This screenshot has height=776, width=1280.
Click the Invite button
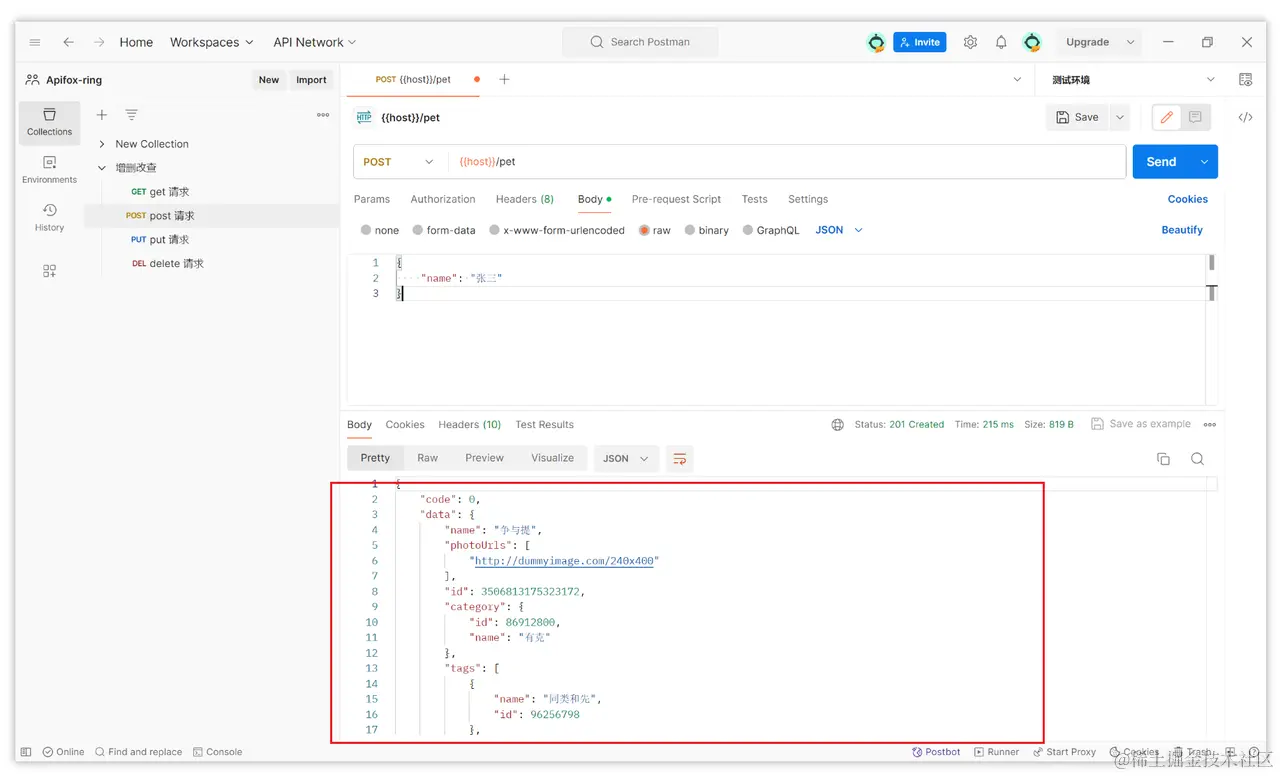coord(920,42)
